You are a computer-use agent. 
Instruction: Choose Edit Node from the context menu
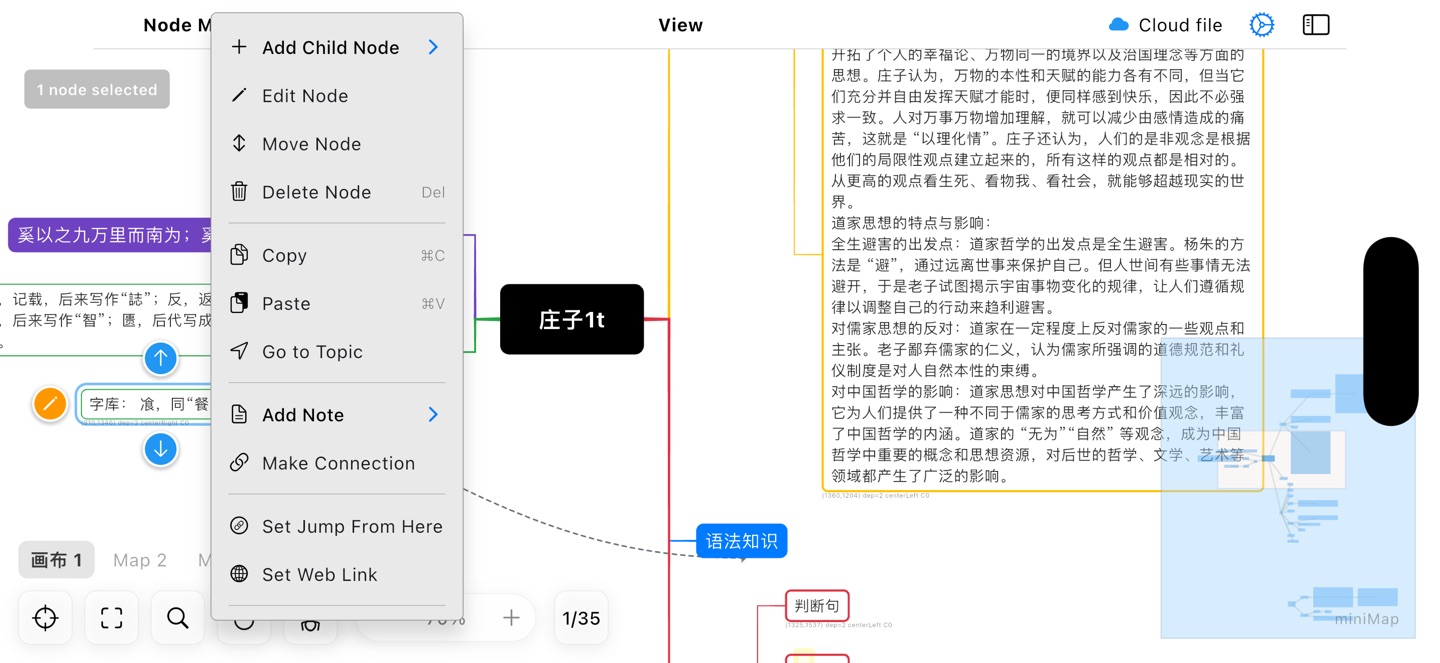click(x=337, y=96)
